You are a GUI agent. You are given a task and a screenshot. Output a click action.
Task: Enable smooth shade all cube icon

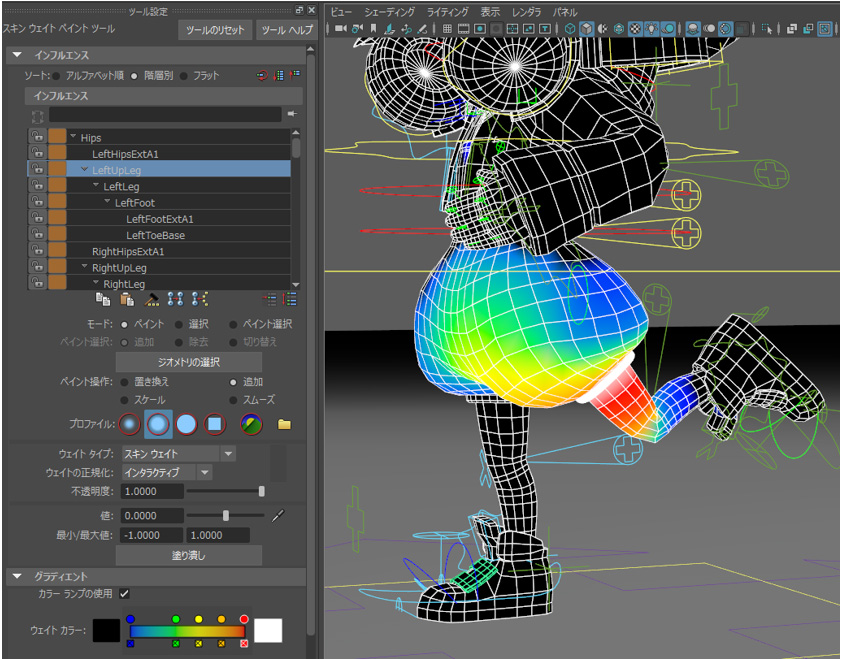[x=587, y=28]
